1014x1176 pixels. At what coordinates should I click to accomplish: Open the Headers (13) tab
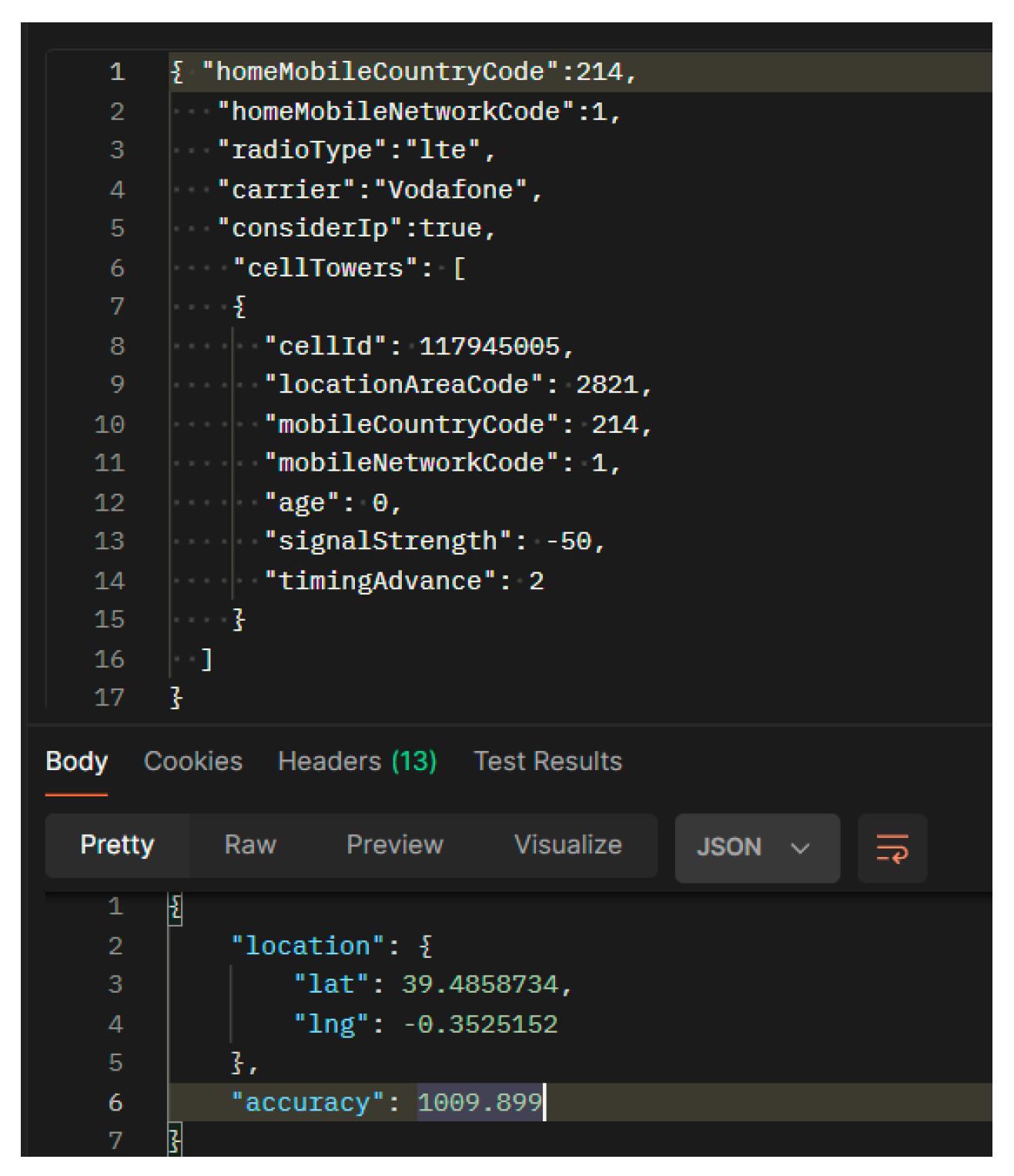[356, 762]
